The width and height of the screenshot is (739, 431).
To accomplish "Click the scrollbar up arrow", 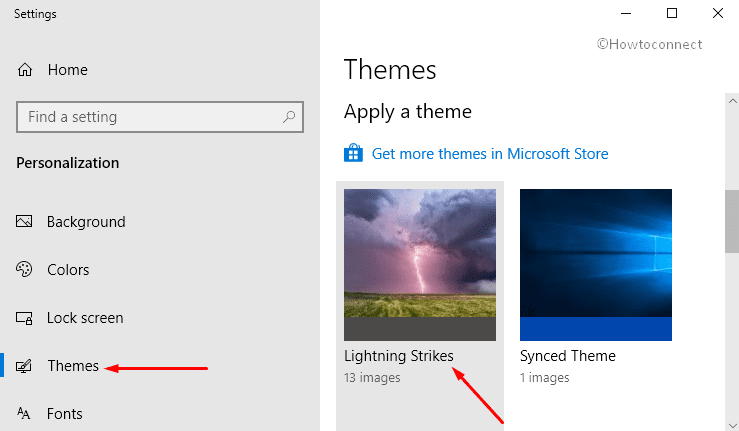I will (x=732, y=100).
